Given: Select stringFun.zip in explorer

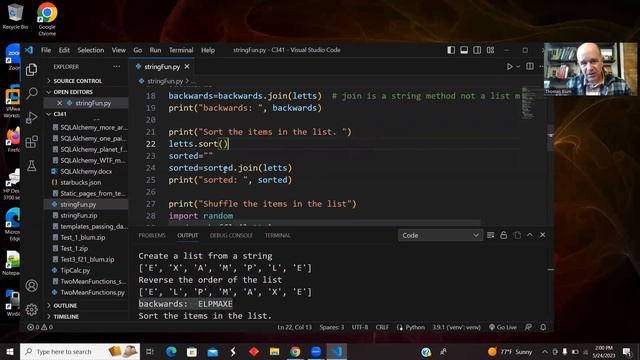Looking at the screenshot, I should click(86, 216).
